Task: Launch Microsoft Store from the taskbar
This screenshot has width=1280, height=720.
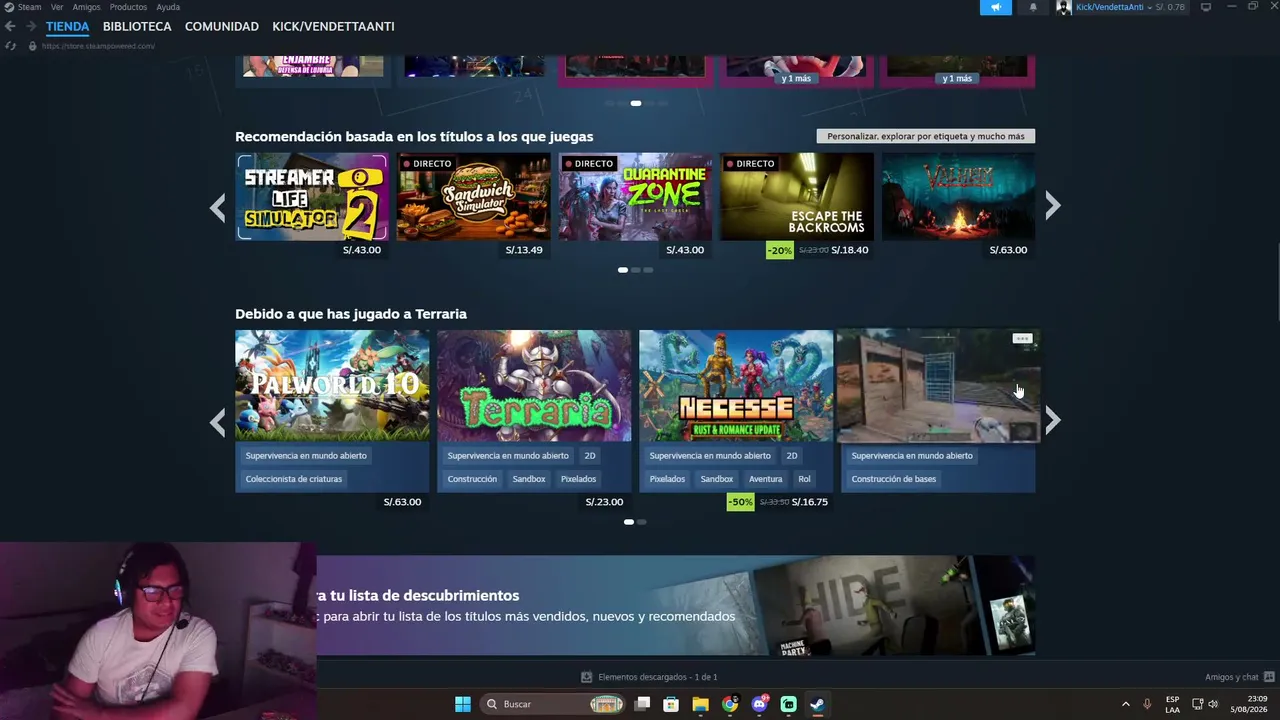Action: pyautogui.click(x=672, y=704)
